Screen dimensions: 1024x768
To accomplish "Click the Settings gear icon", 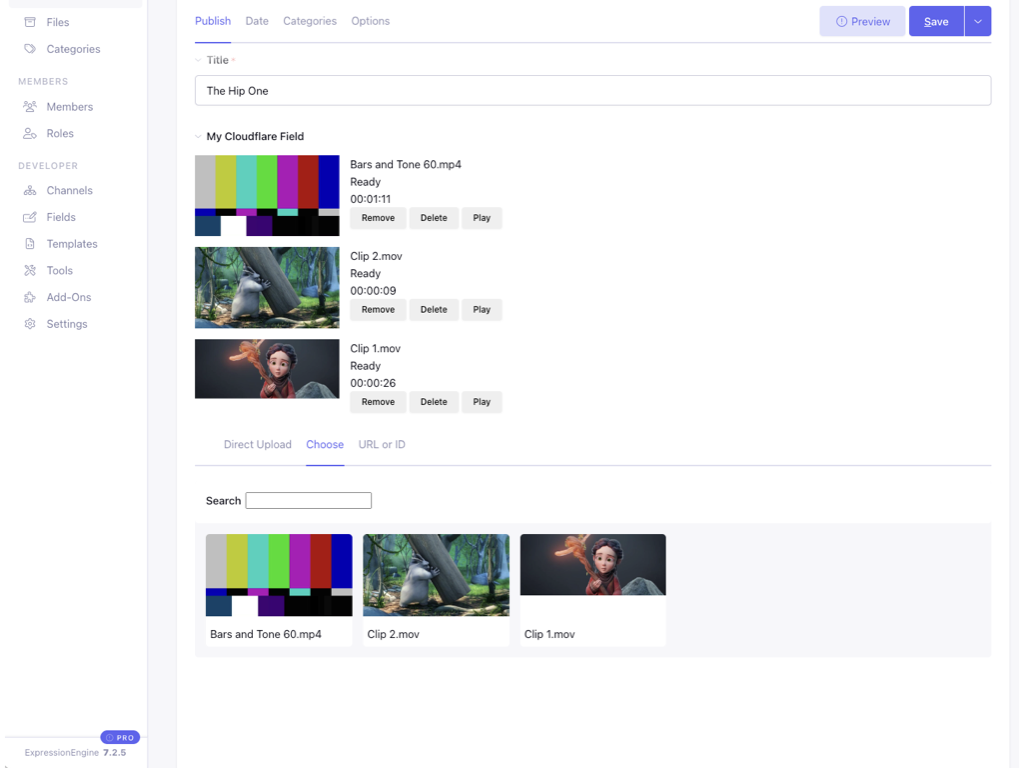I will click(x=30, y=324).
